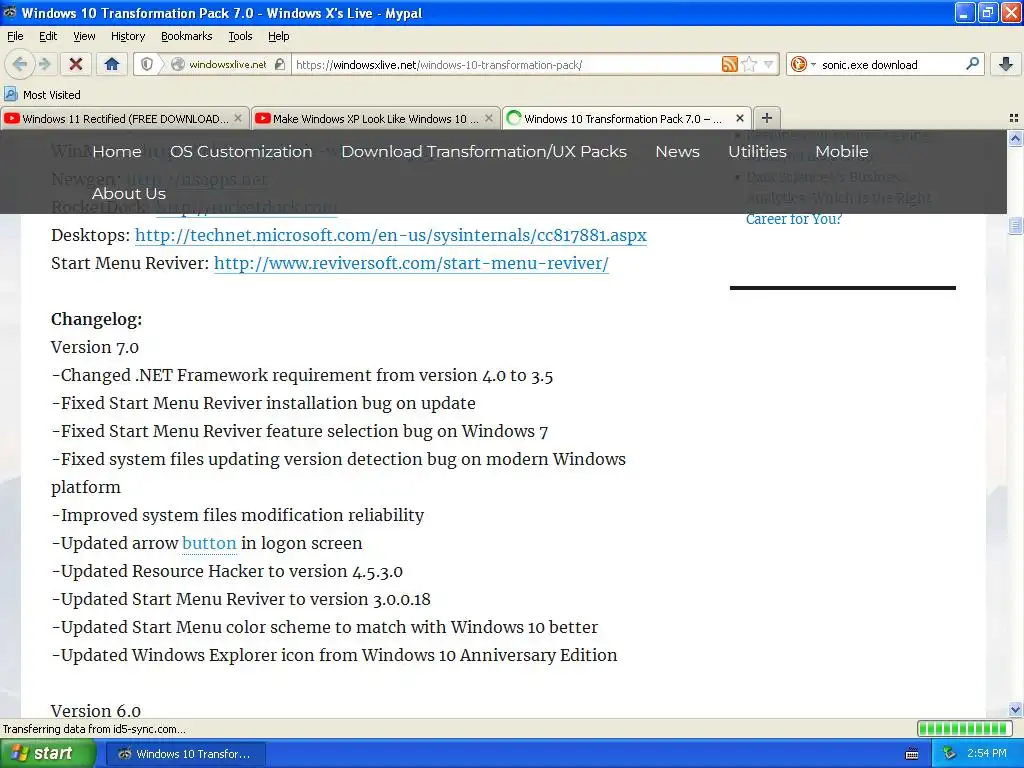
Task: Click 'Updated Resource Hacker to version 4.5.3.0' line
Action: pos(227,571)
